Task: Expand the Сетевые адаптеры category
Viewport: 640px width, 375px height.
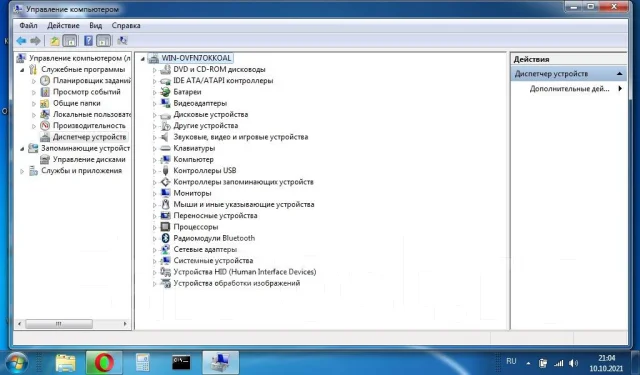Action: click(x=154, y=250)
